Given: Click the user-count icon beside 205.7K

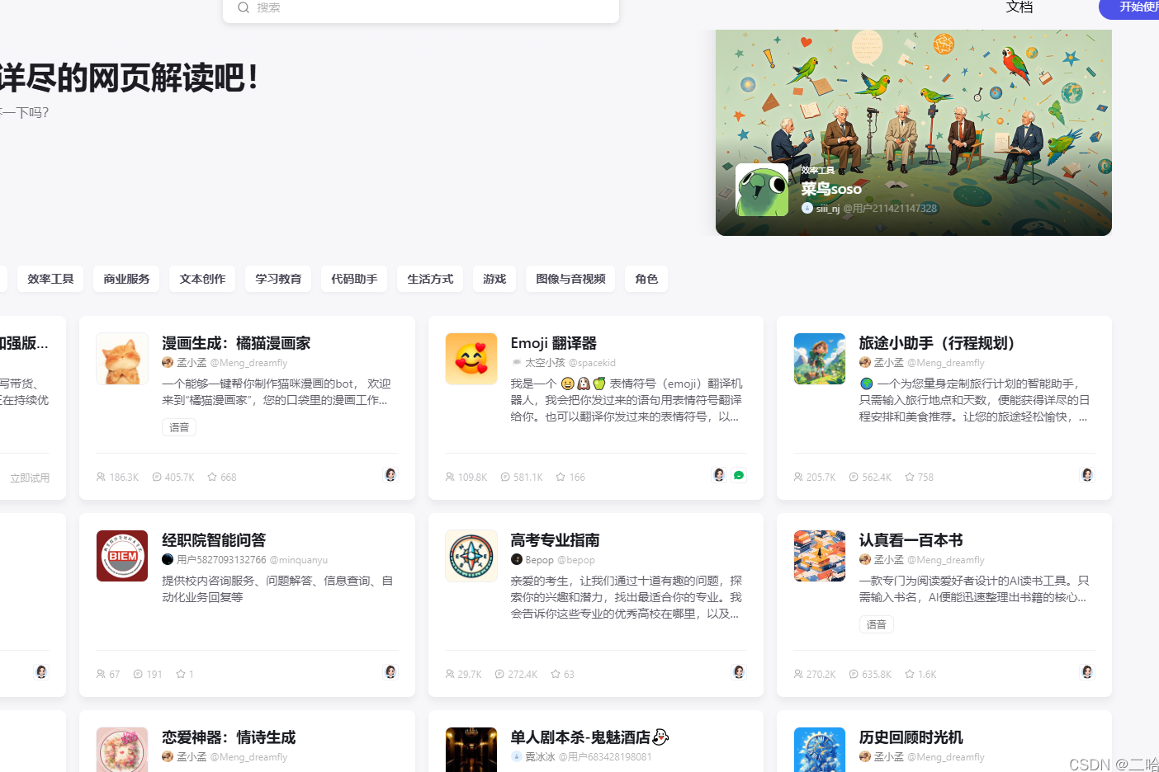Looking at the screenshot, I should click(x=798, y=477).
